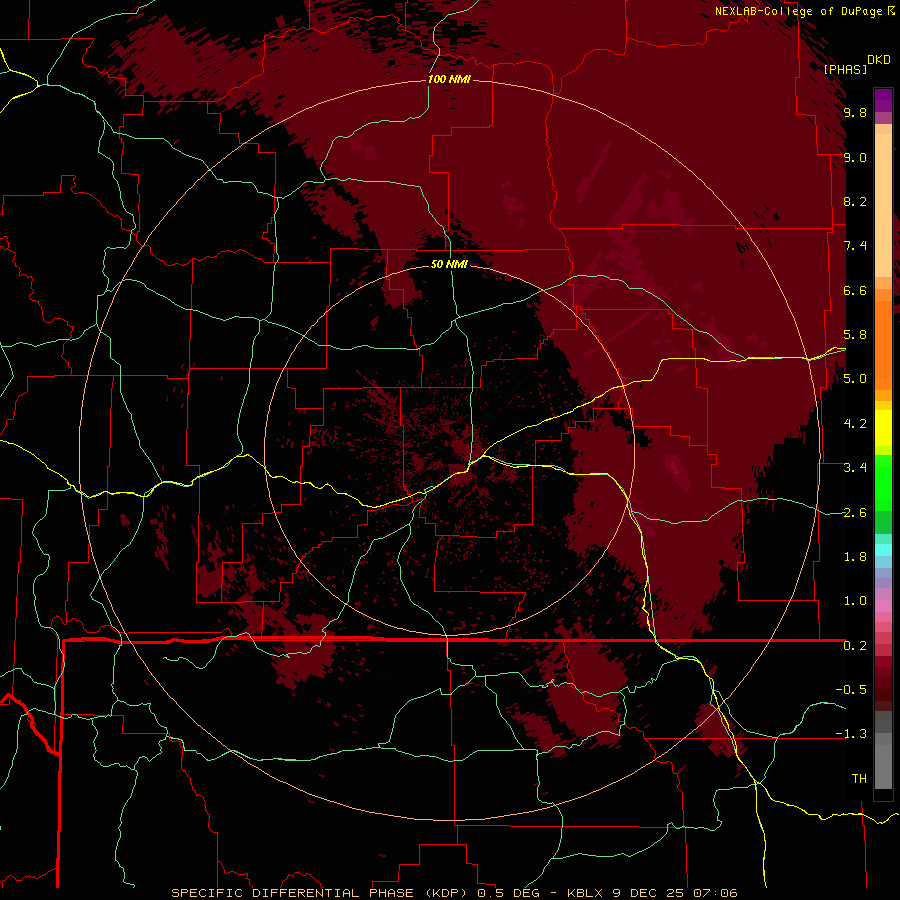
Task: Click the bright green segment of the color bar
Action: (883, 483)
